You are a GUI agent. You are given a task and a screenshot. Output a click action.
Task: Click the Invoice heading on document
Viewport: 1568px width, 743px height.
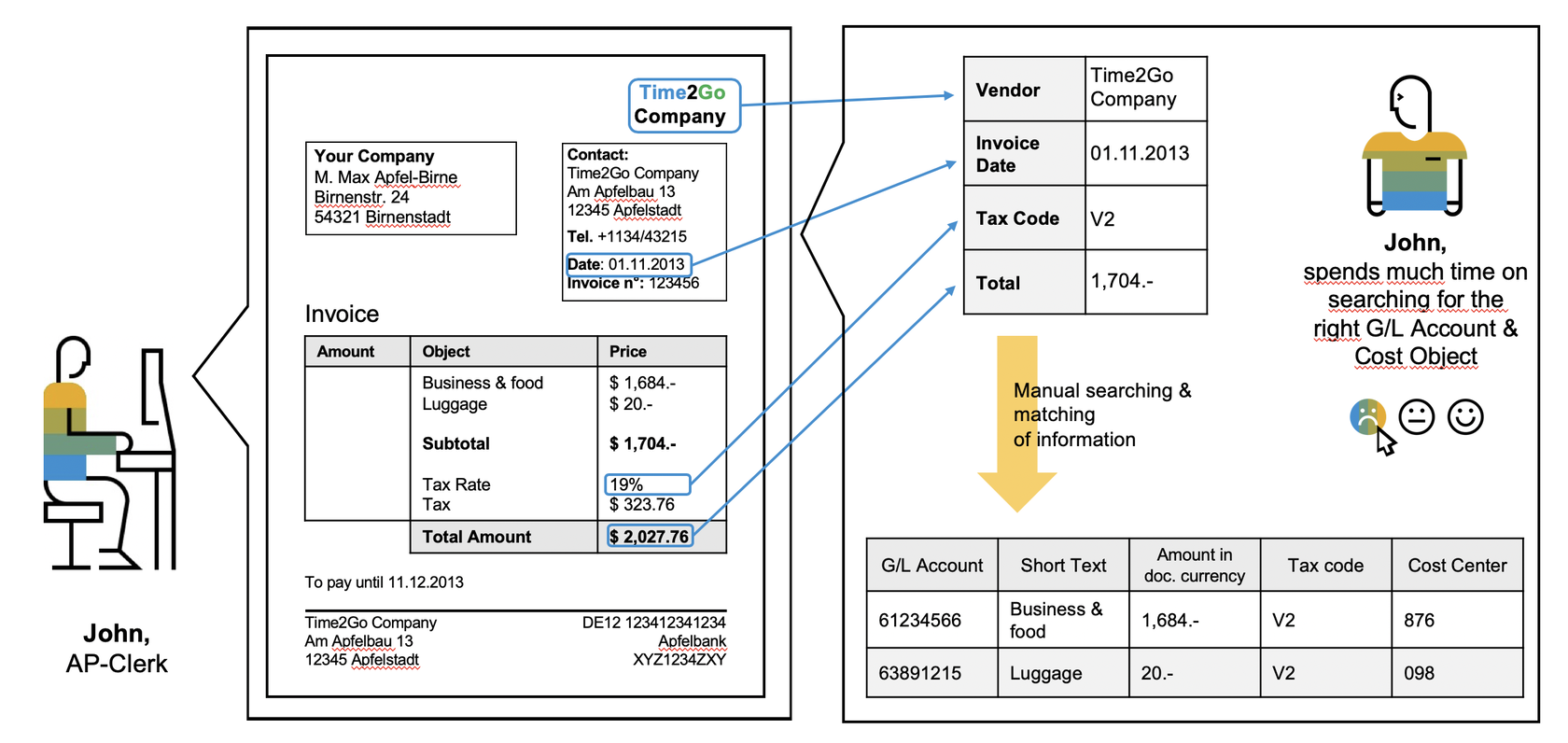click(342, 314)
